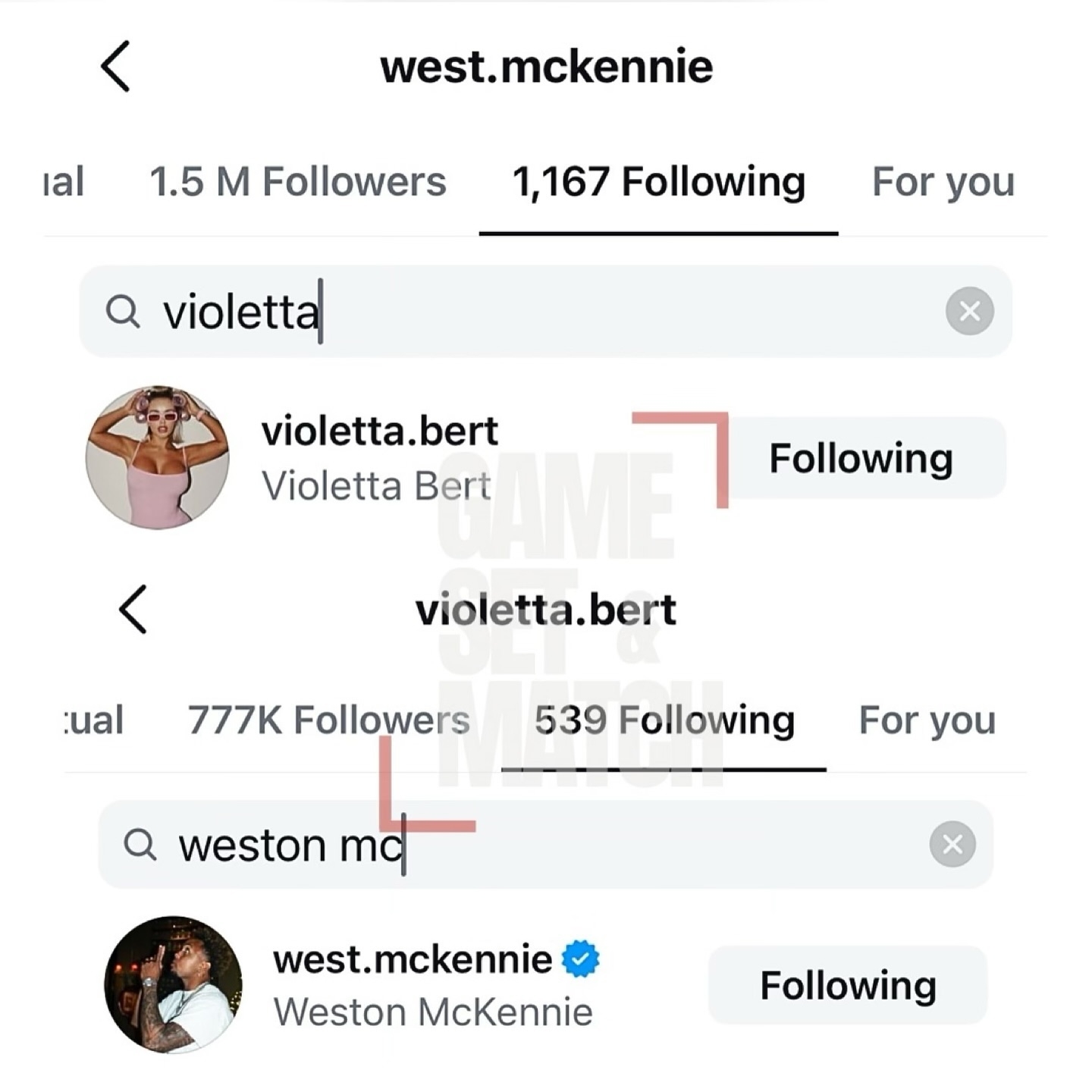Viewport: 1092px width, 1092px height.
Task: Clear the 'weston mc' search text
Action: coord(952,844)
